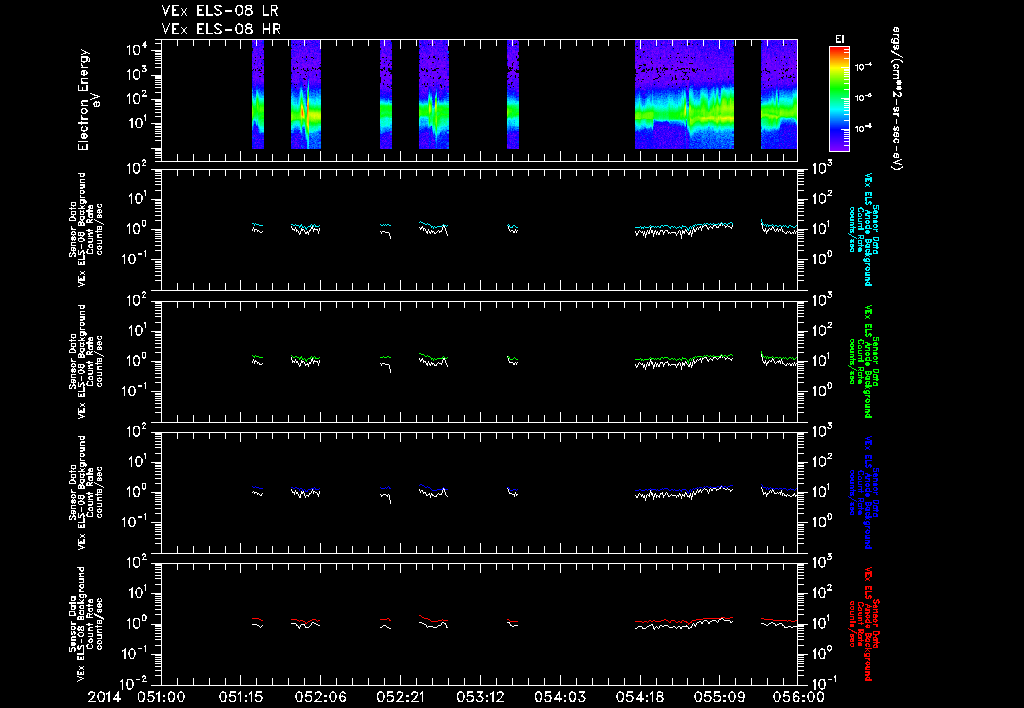
Task: Click the 10^-1 right-axis label of red panel
Action: [824, 683]
